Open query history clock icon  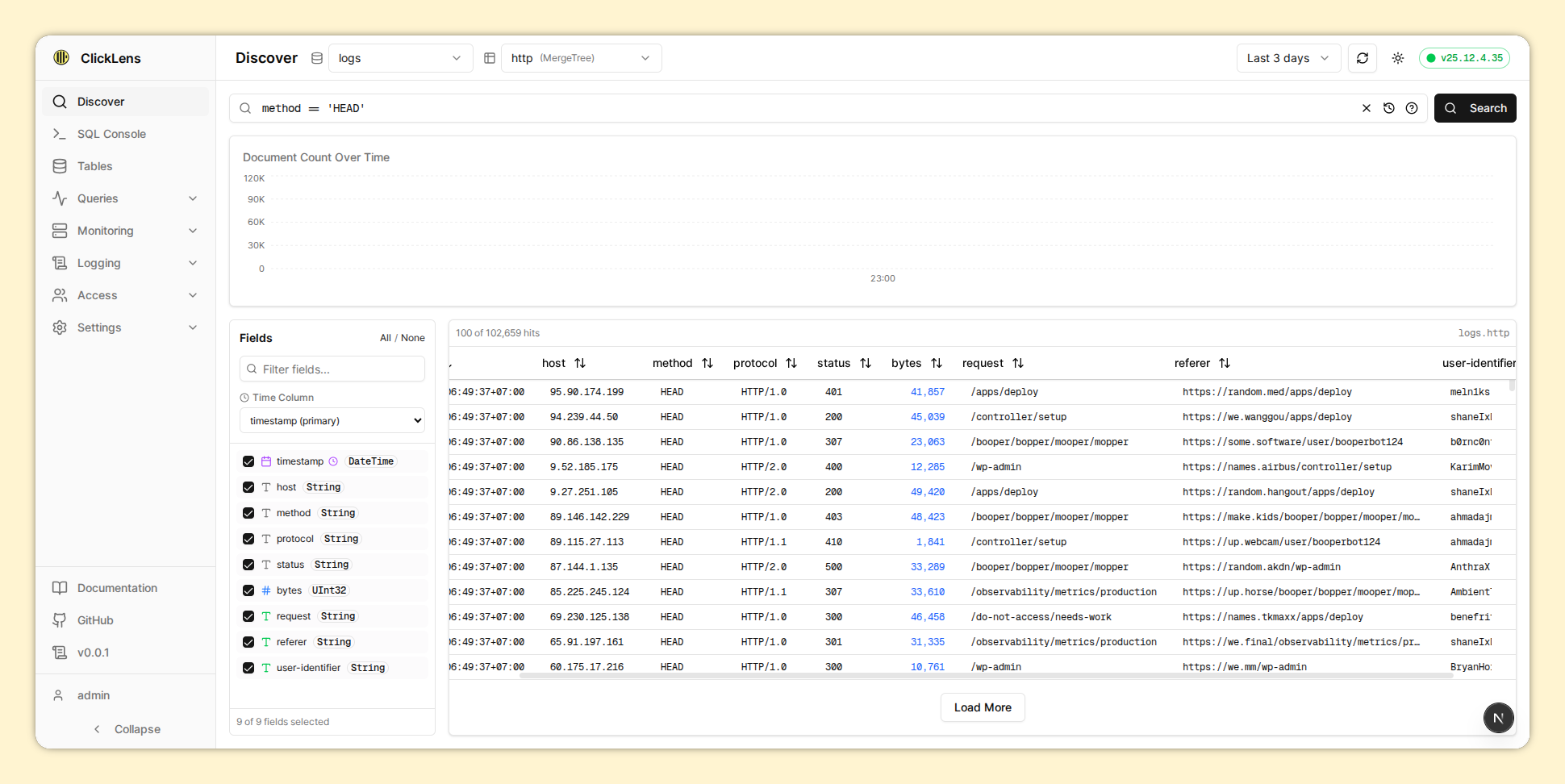(1389, 108)
